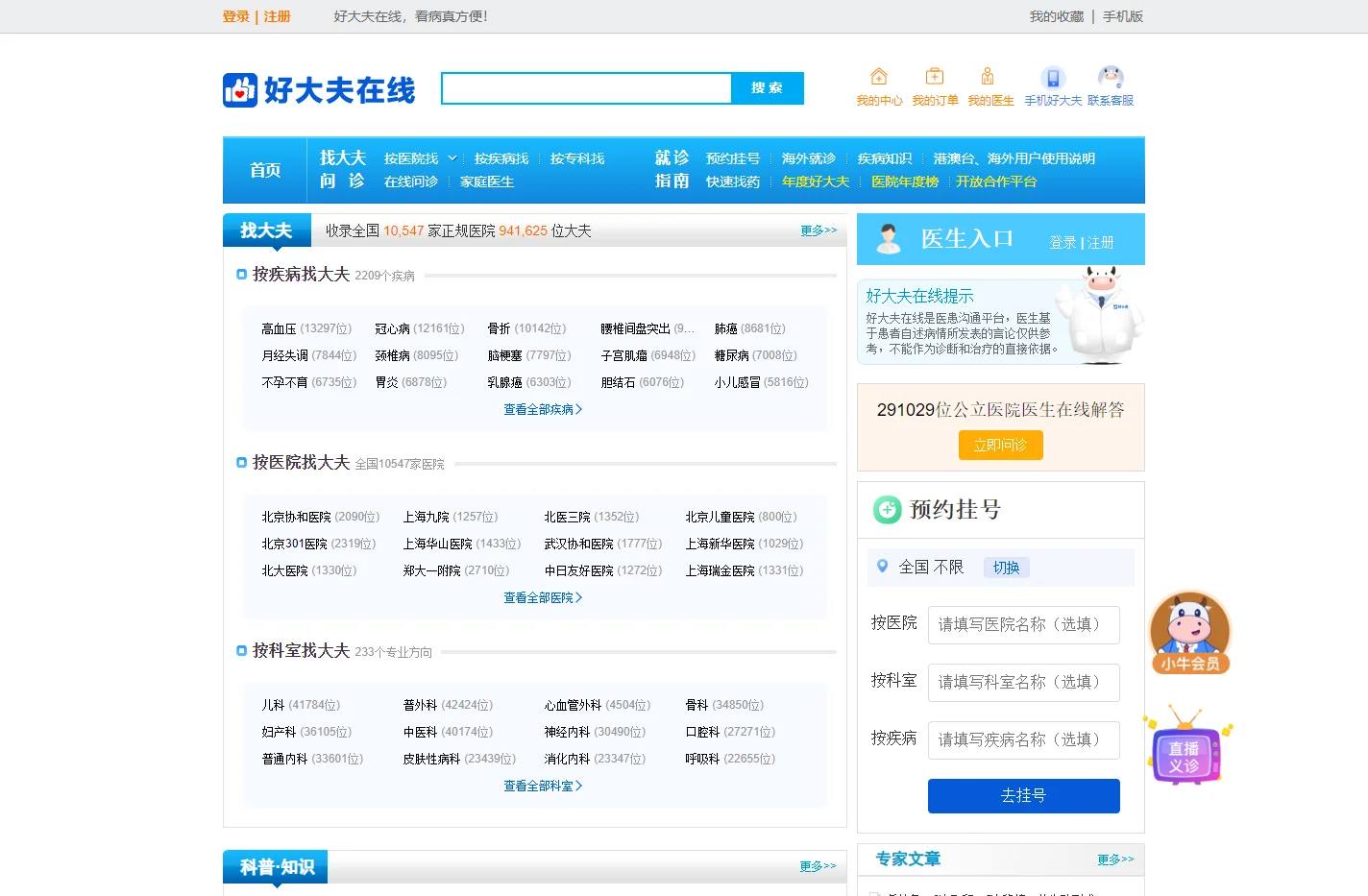Select hospital 上海华山医院
Image resolution: width=1368 pixels, height=896 pixels.
click(437, 544)
